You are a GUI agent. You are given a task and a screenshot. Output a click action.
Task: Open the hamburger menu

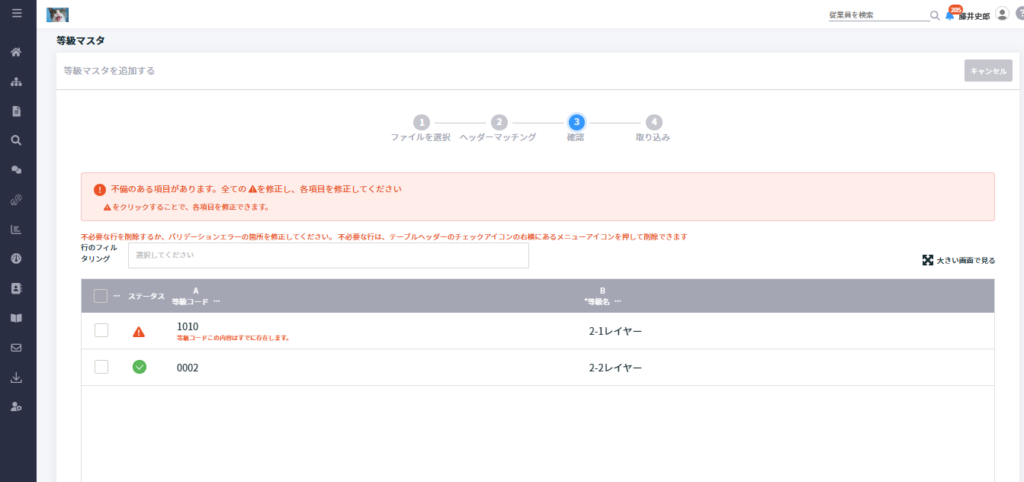pyautogui.click(x=17, y=13)
